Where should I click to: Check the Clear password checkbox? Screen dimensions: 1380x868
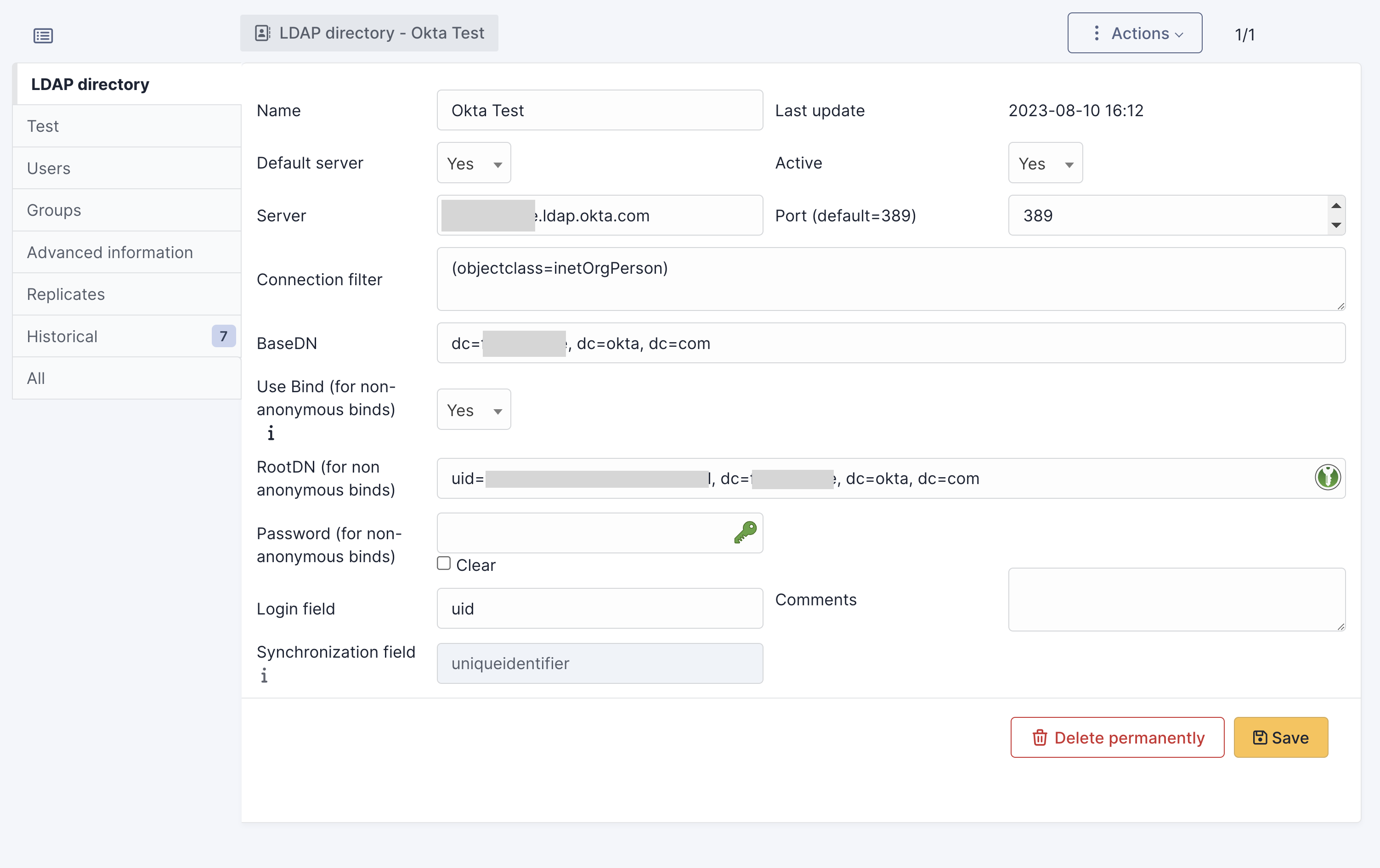point(444,563)
